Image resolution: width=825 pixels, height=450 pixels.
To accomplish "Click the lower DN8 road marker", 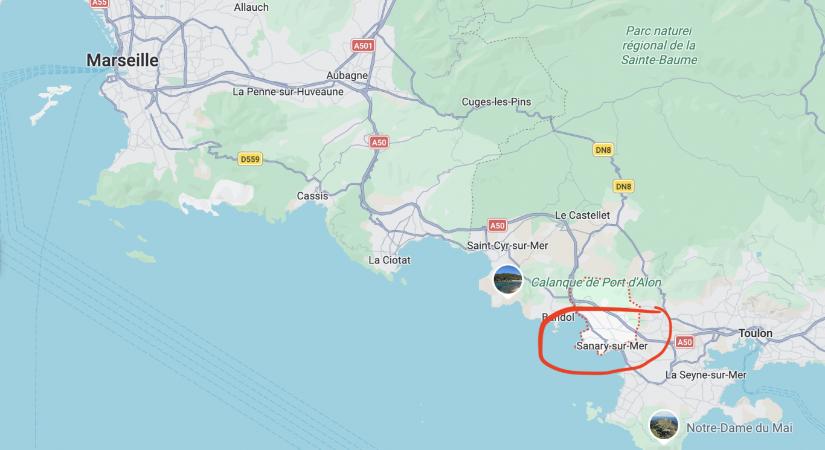I will coord(623,186).
